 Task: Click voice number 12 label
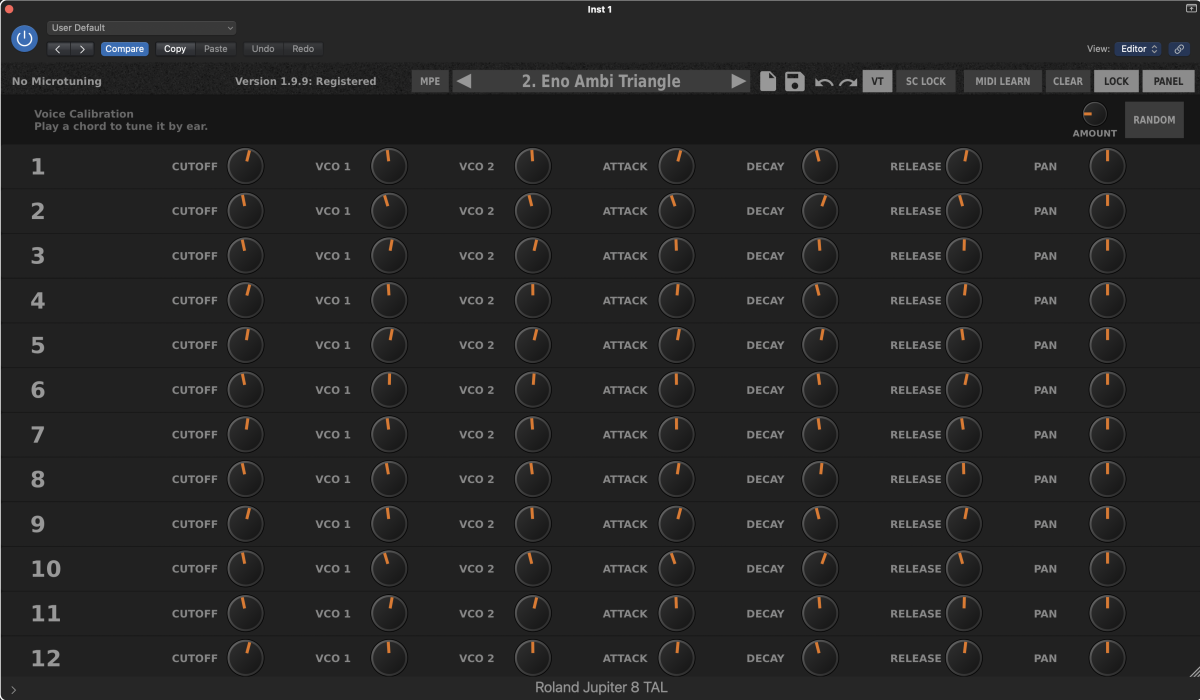point(46,658)
